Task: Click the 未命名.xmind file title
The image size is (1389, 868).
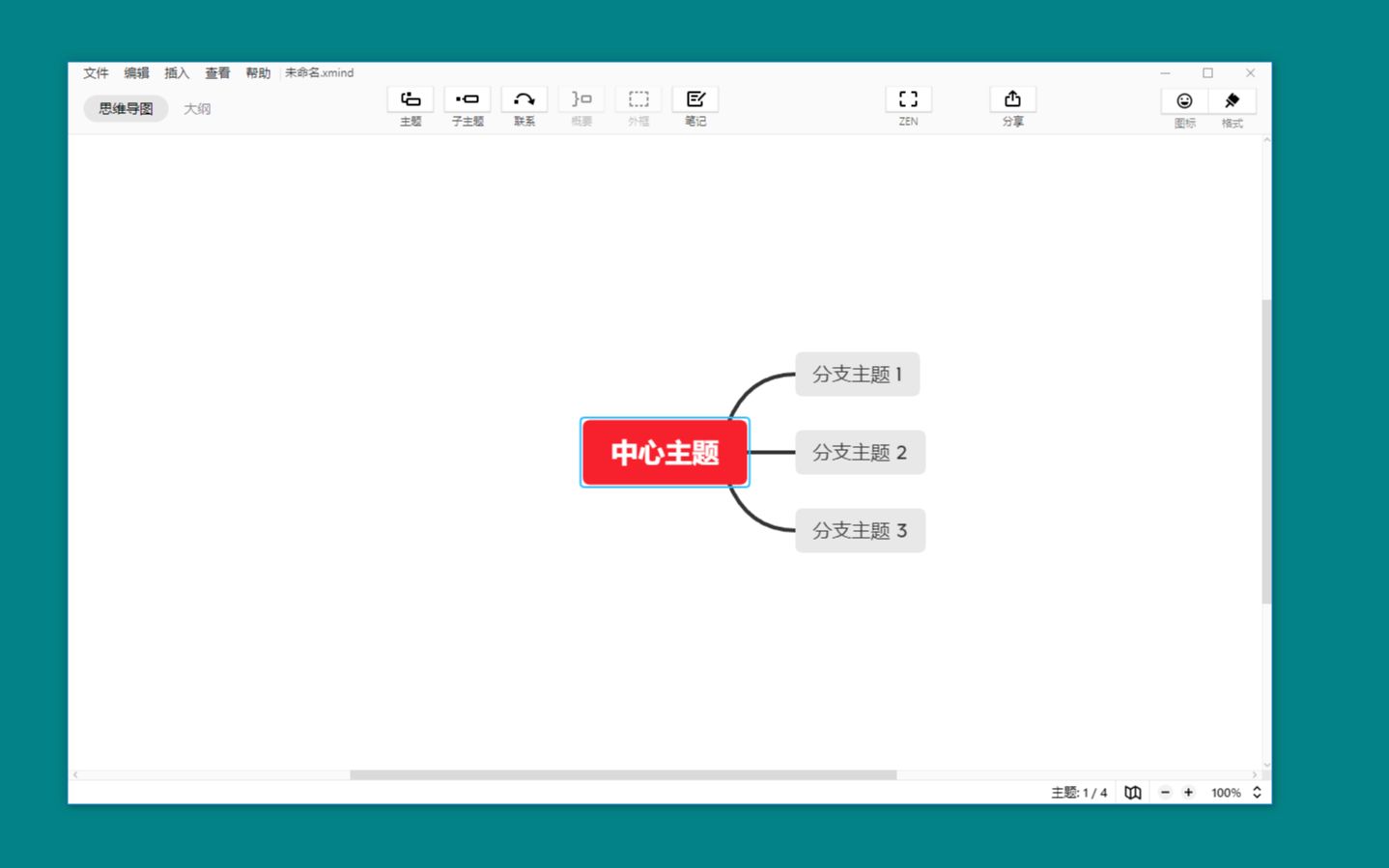Action: 320,73
